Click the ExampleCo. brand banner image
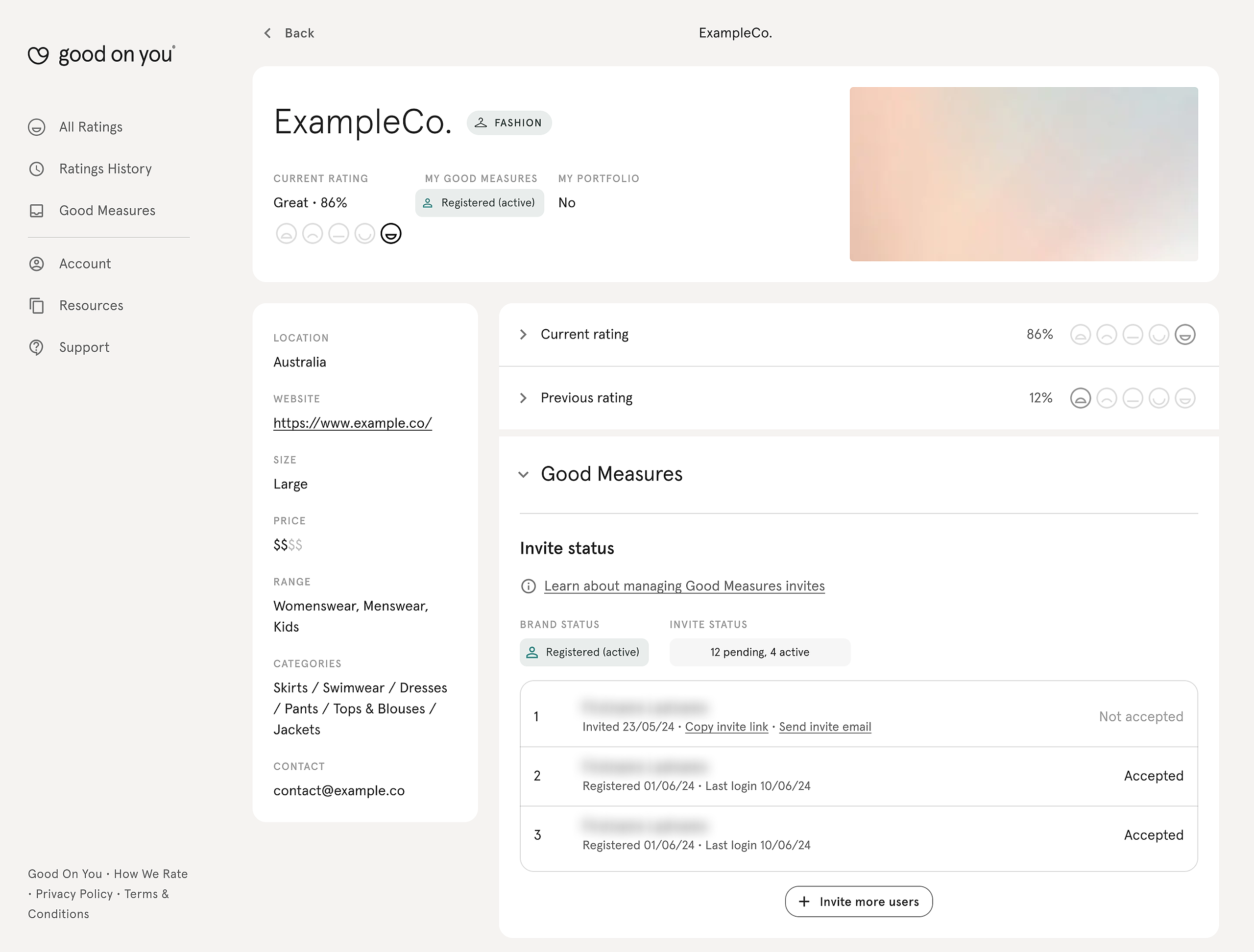The height and width of the screenshot is (952, 1254). (x=1024, y=174)
